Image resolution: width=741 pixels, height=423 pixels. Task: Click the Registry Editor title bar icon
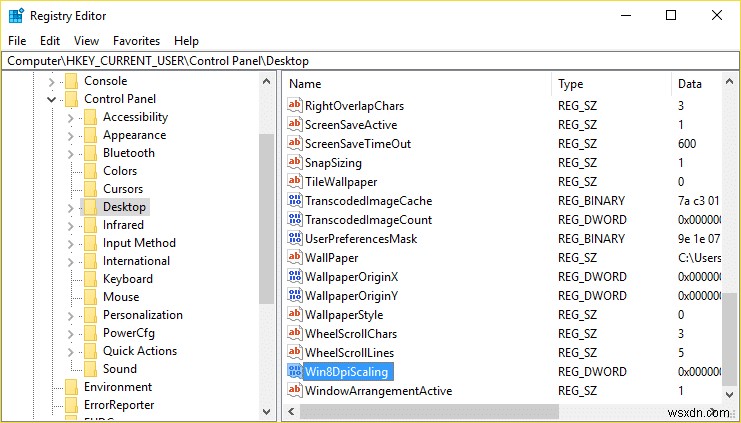tap(17, 15)
